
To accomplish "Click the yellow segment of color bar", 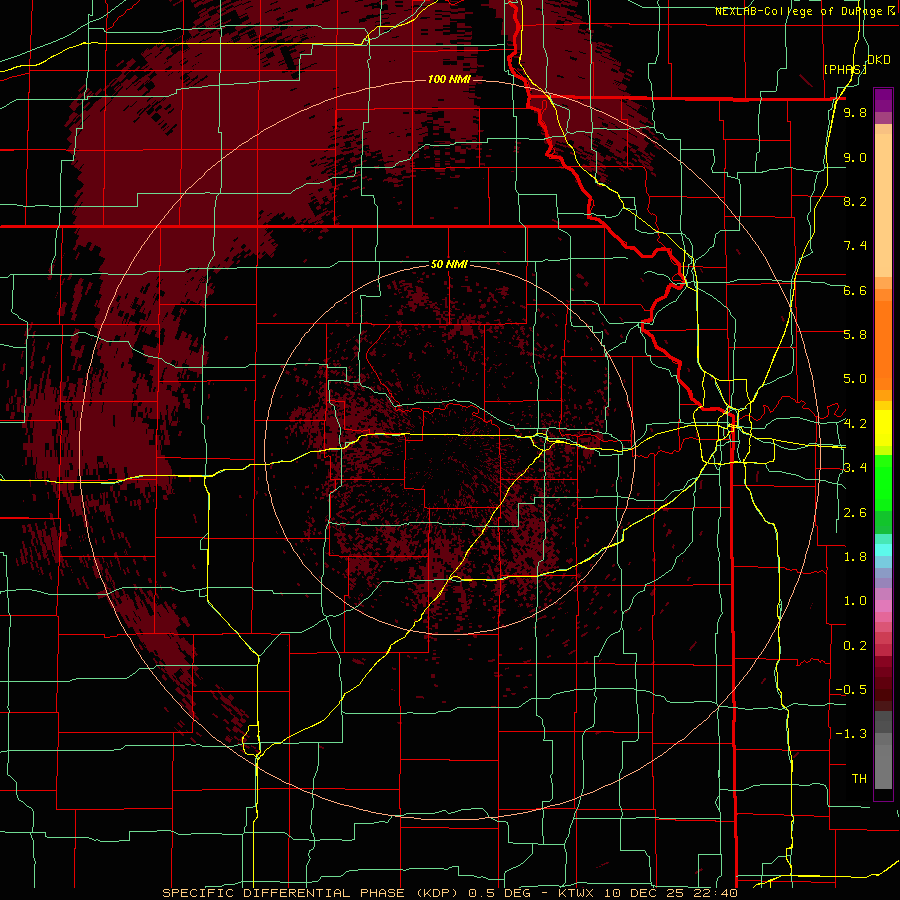I will 883,428.
